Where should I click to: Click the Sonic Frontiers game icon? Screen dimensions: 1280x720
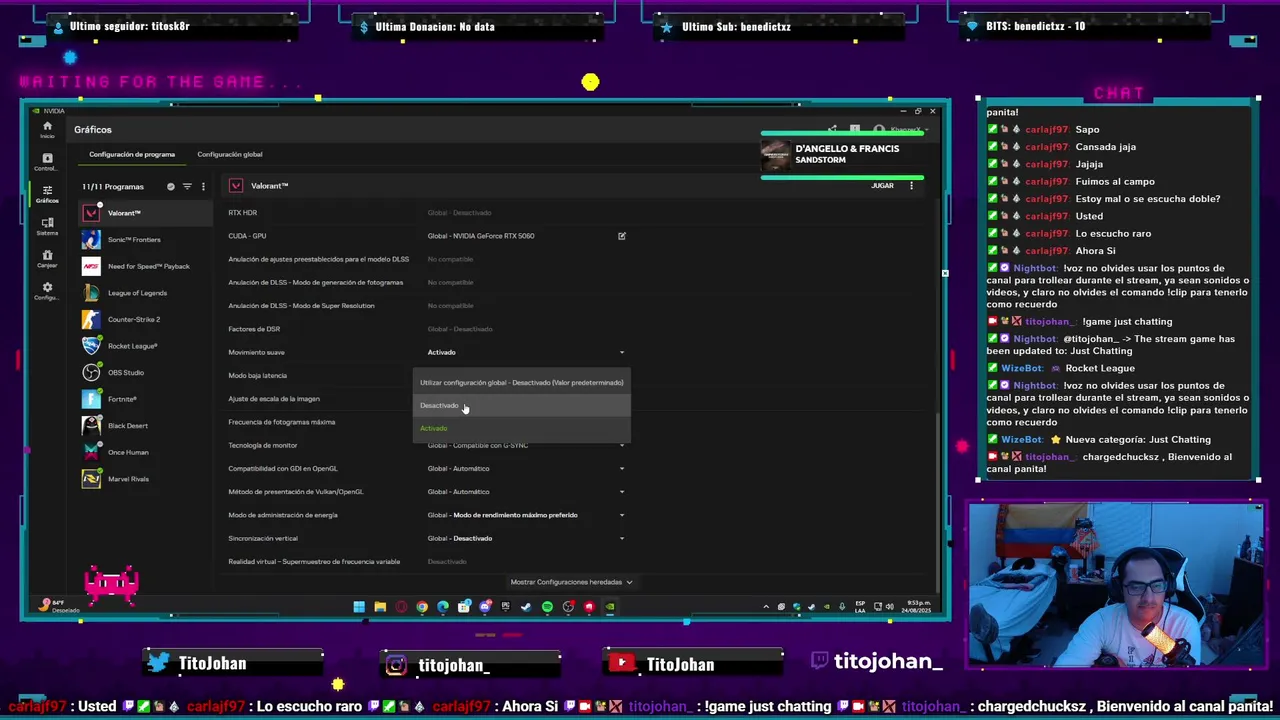pyautogui.click(x=91, y=240)
